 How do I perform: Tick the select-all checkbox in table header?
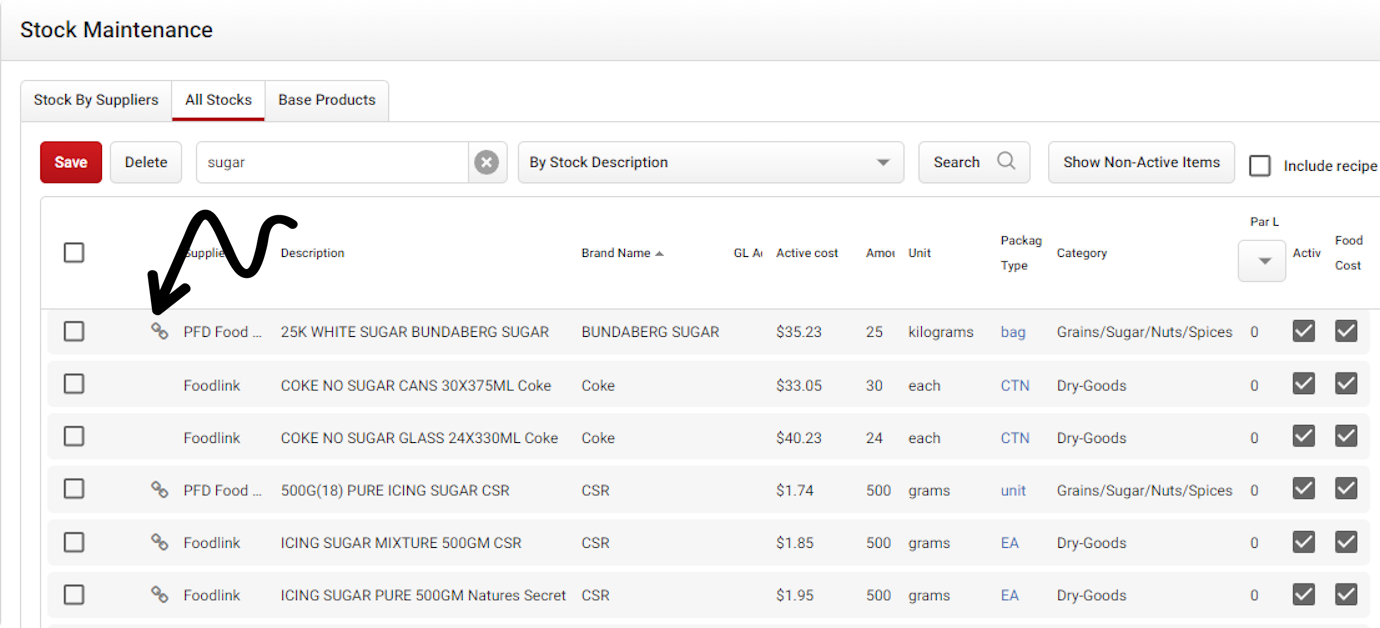(x=74, y=253)
